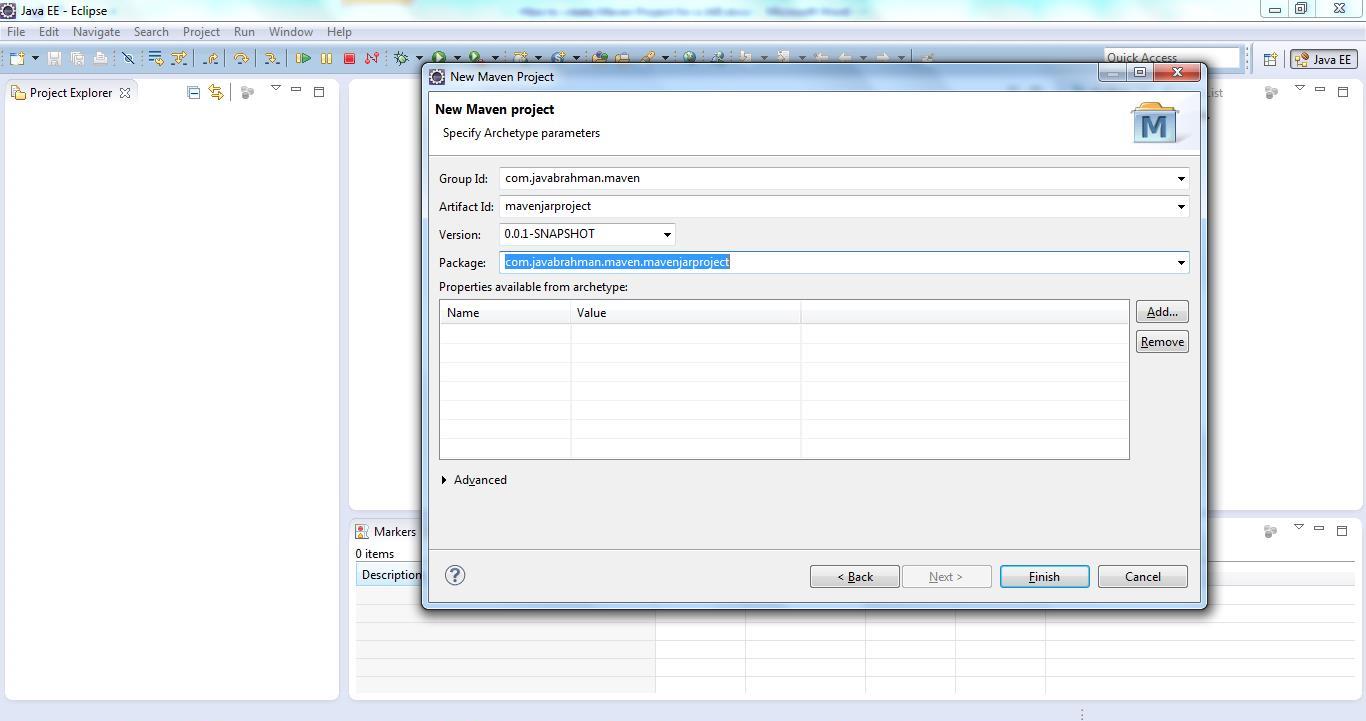
Task: Minimize the right-side panel
Action: (1320, 90)
